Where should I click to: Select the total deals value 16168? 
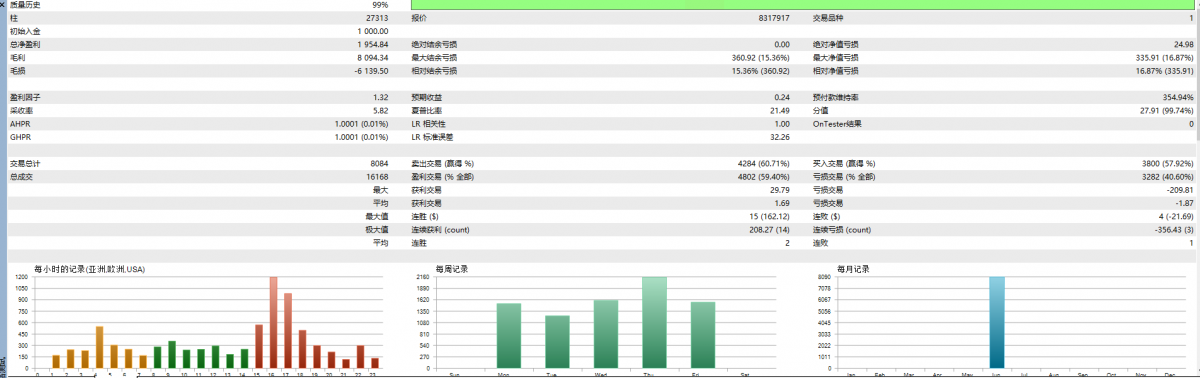point(378,176)
